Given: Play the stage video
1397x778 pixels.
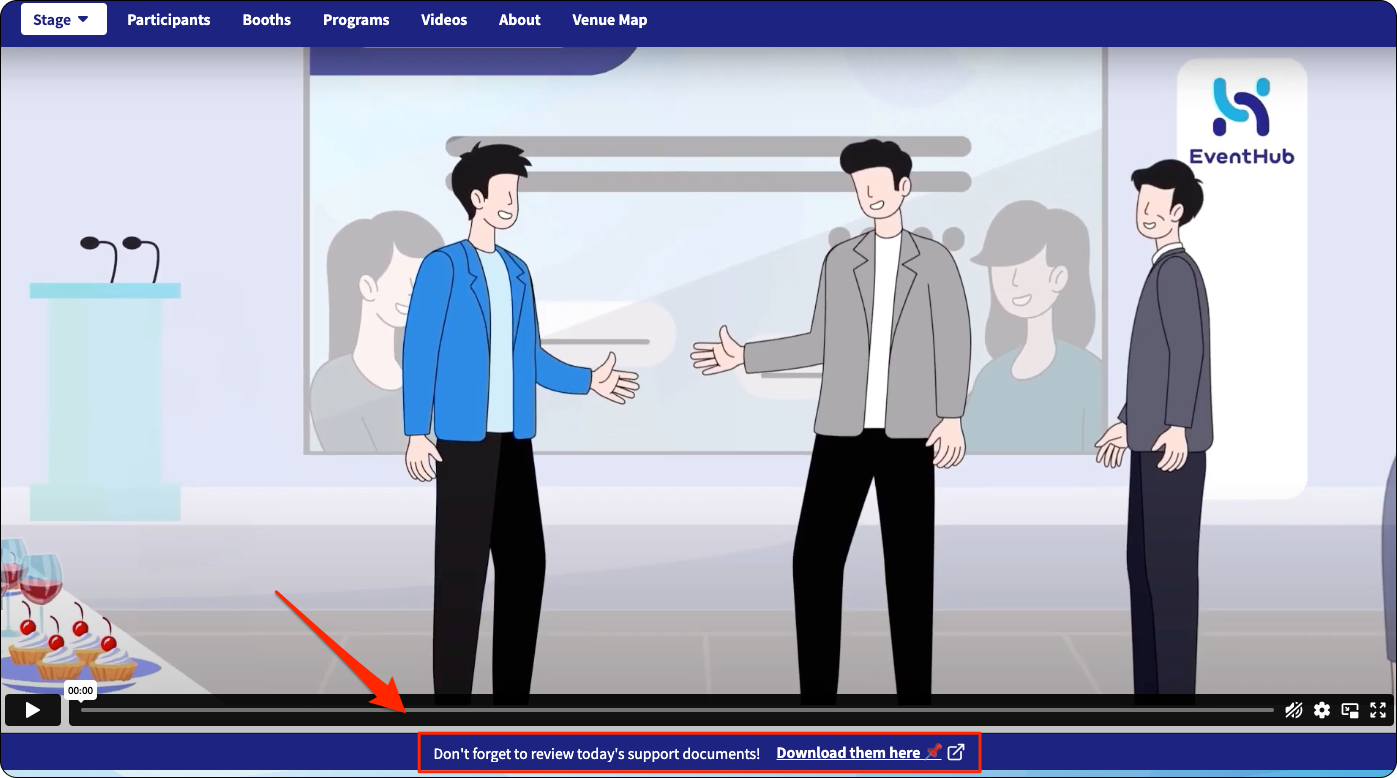Looking at the screenshot, I should [x=33, y=710].
